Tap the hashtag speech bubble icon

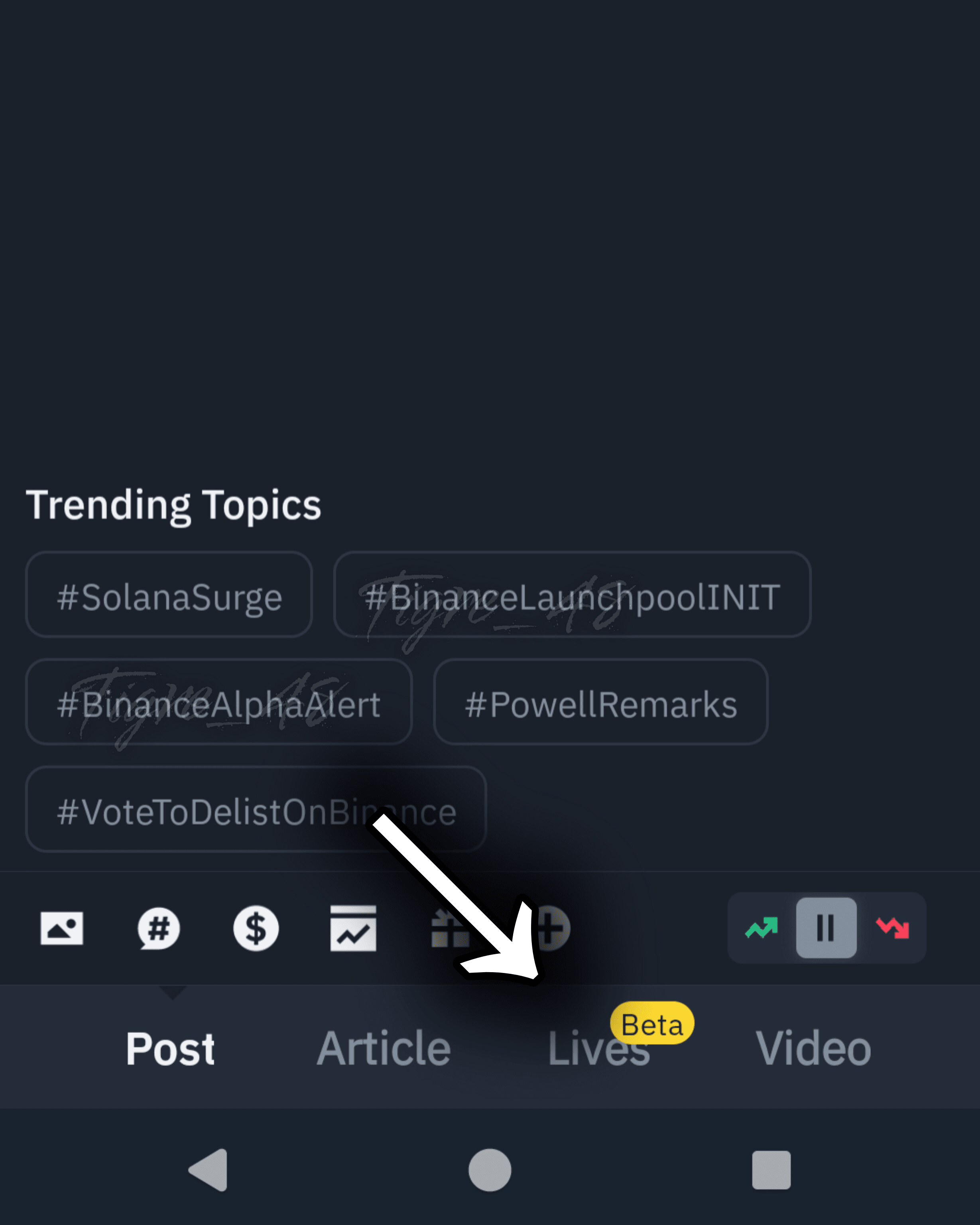(x=159, y=928)
